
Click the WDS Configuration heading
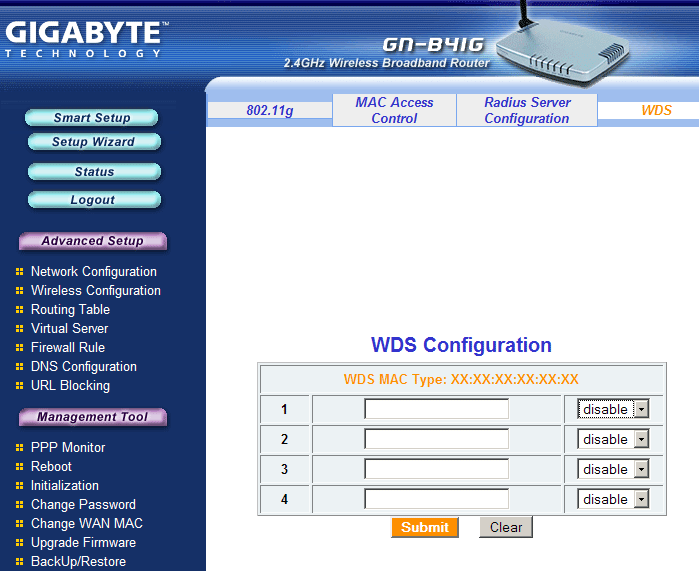pos(461,345)
